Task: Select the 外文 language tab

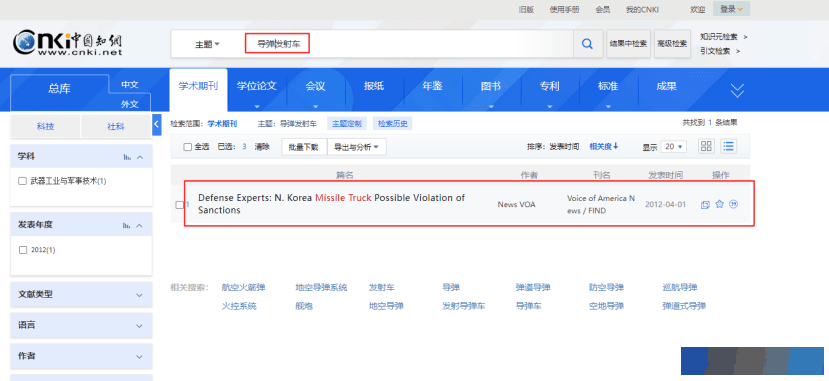Action: (x=130, y=104)
